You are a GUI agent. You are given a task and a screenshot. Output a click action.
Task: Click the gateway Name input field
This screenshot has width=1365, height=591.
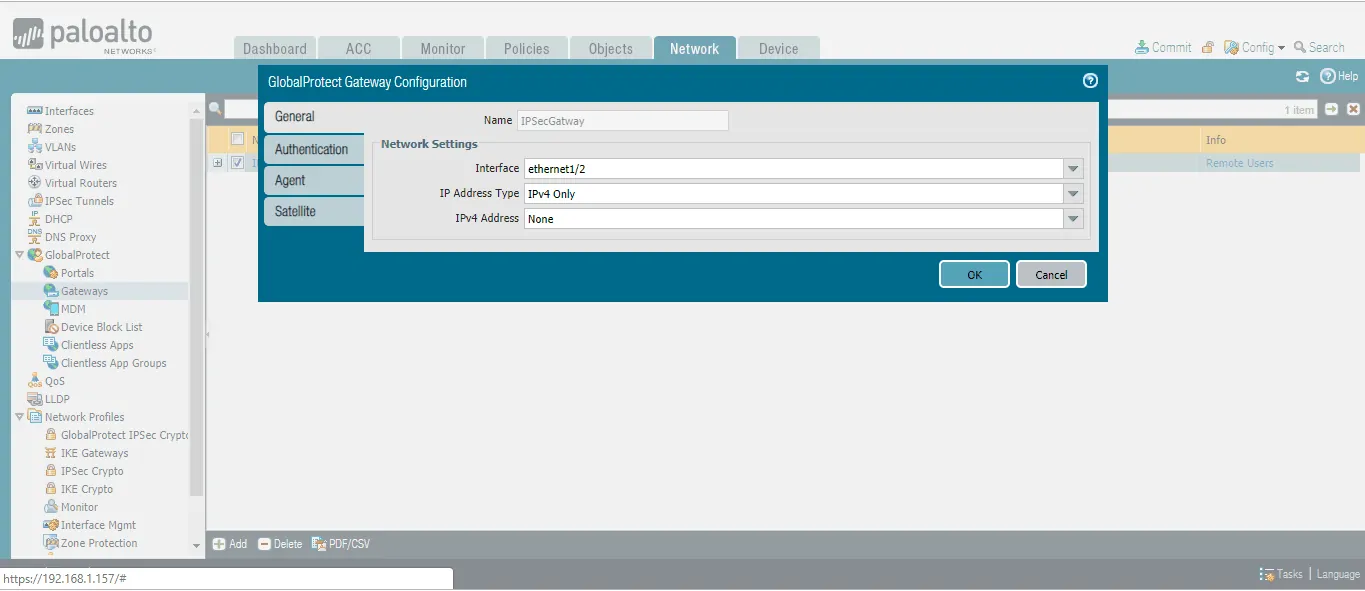(x=622, y=121)
